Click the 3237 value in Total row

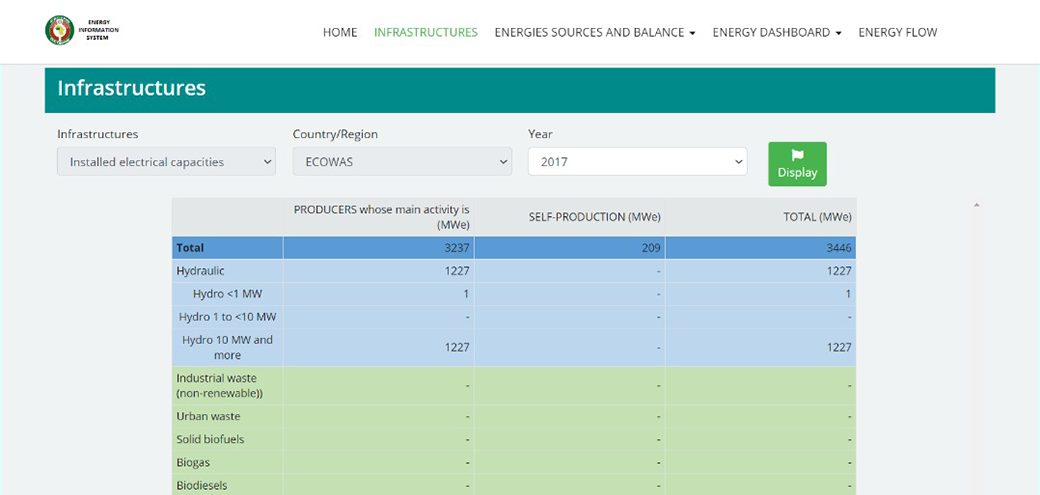(458, 248)
